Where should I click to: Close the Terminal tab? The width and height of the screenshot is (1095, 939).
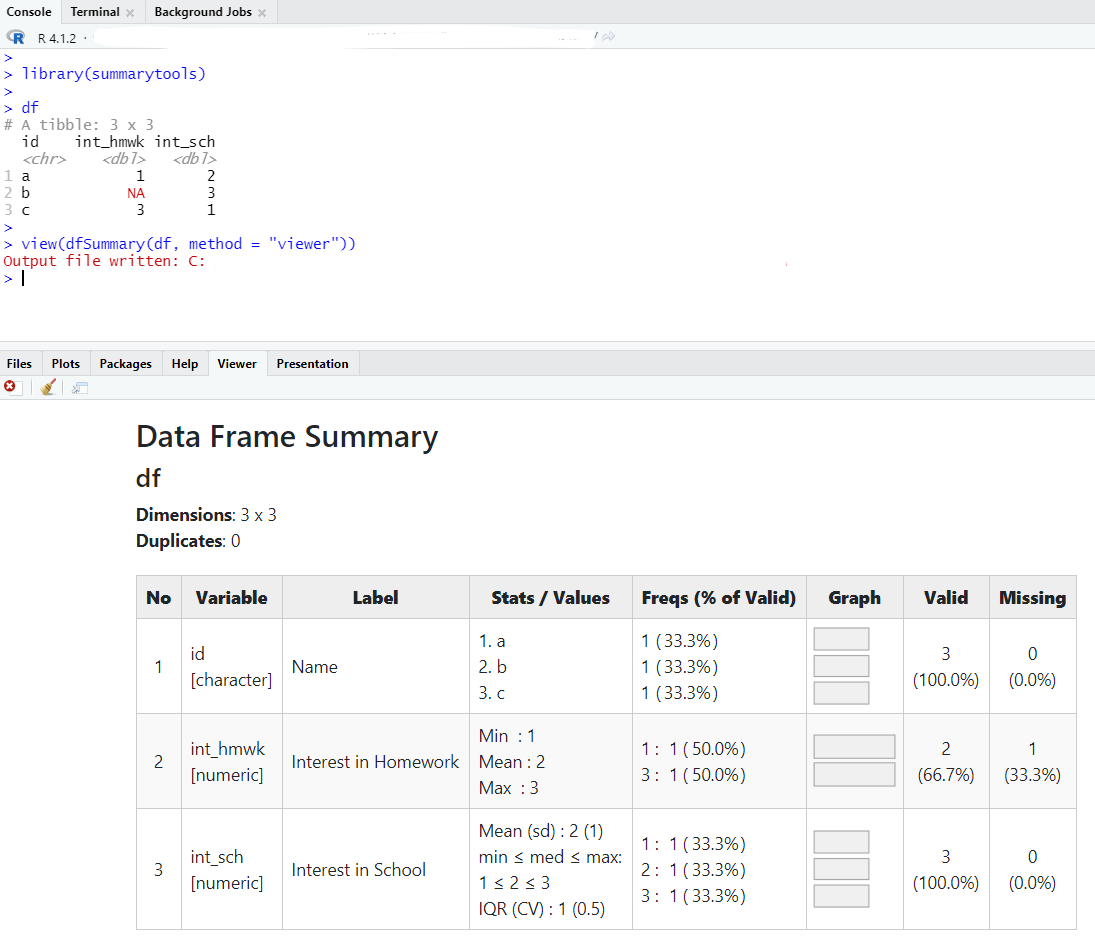[x=130, y=13]
